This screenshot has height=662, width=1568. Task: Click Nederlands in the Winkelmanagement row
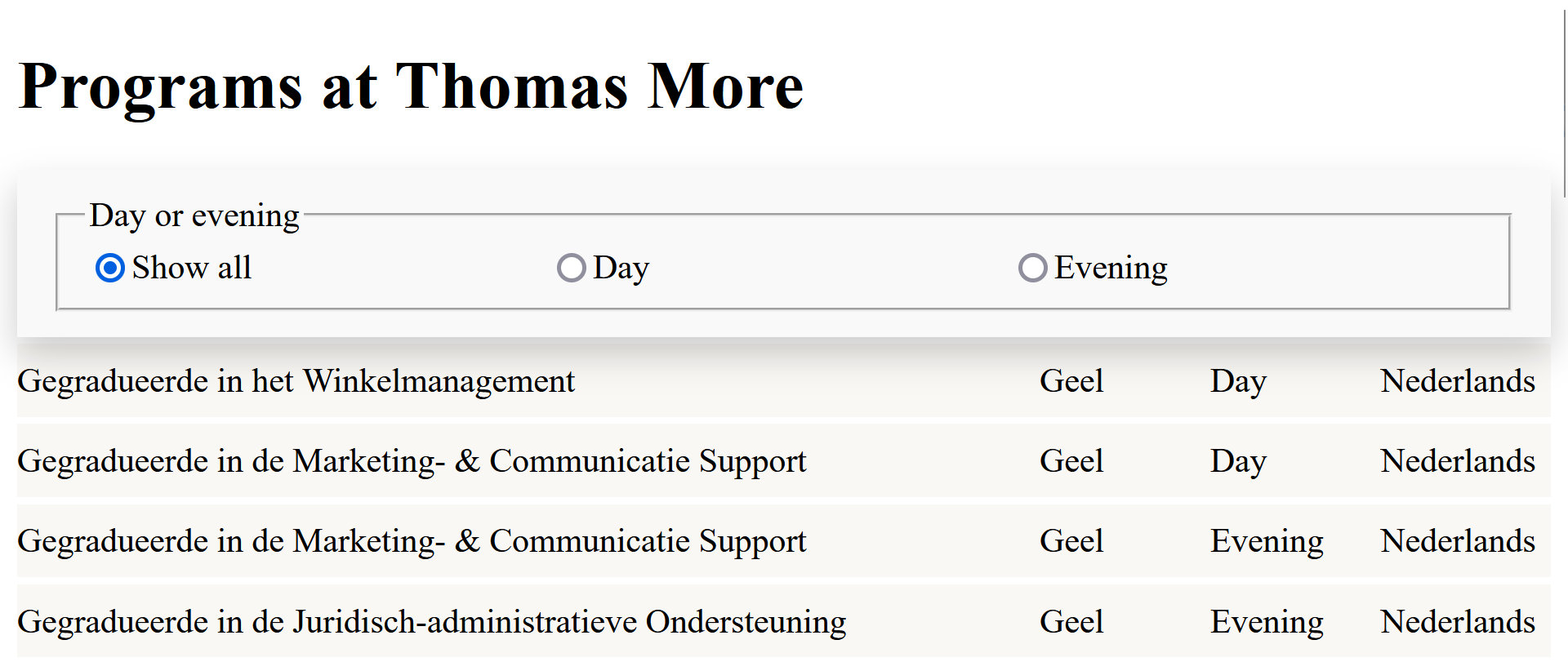tap(1457, 381)
